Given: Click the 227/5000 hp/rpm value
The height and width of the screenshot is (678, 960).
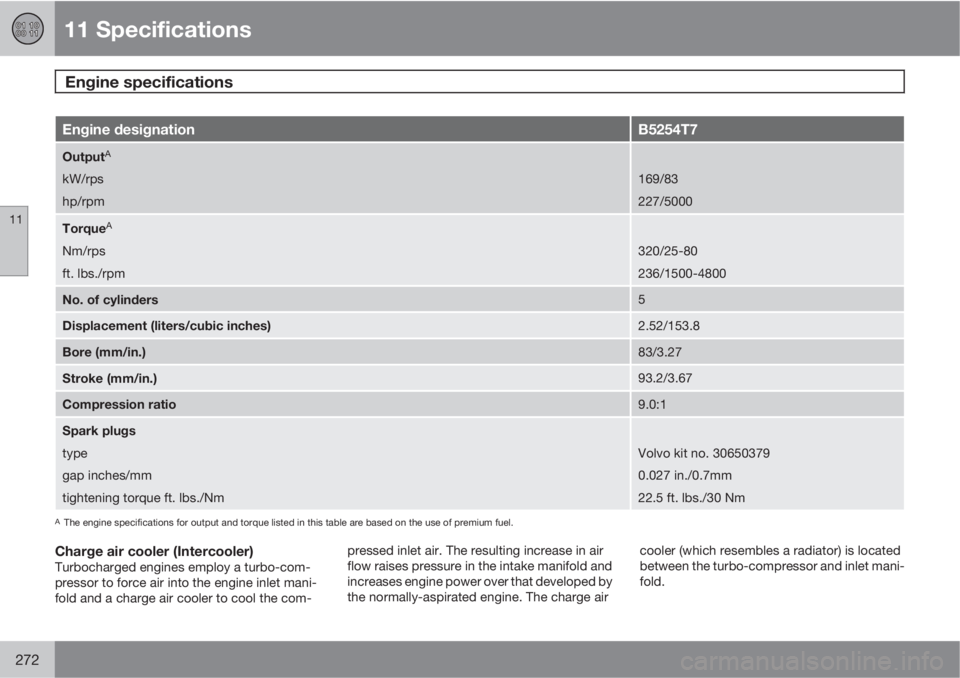Looking at the screenshot, I should coord(666,201).
